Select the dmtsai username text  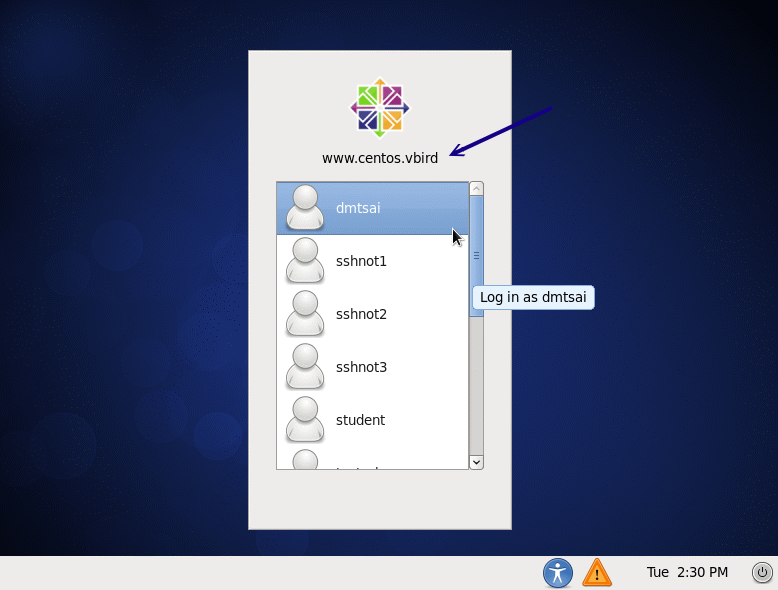tap(358, 208)
